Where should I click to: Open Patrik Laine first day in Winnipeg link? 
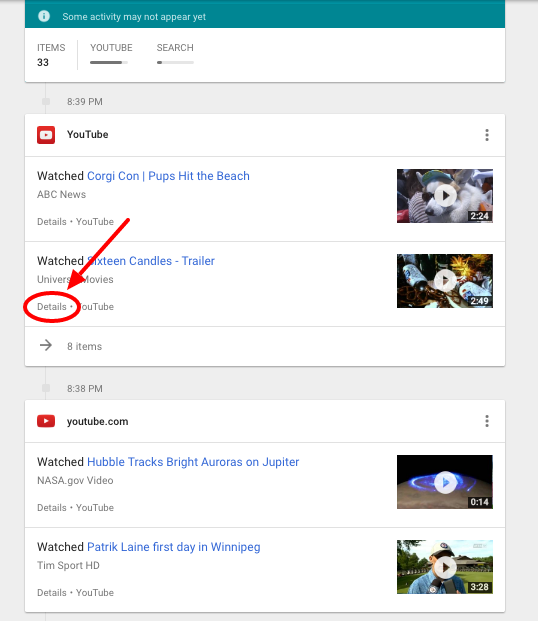[174, 547]
